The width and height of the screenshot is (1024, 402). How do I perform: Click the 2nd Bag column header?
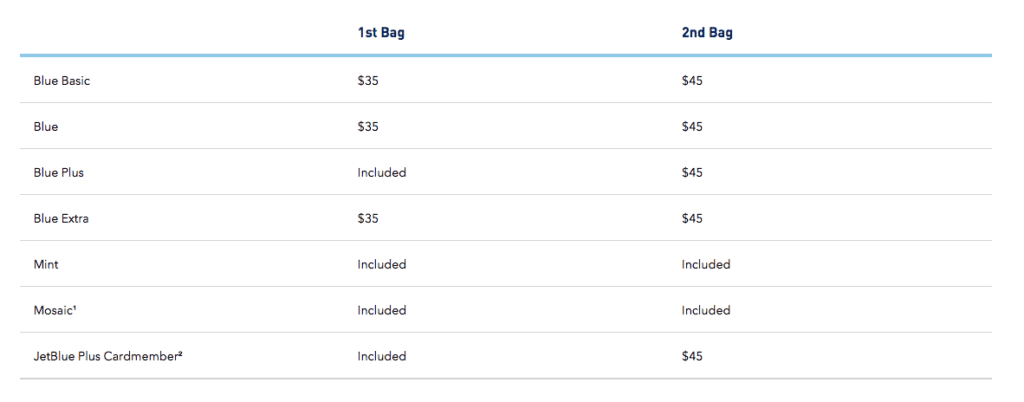coord(707,33)
